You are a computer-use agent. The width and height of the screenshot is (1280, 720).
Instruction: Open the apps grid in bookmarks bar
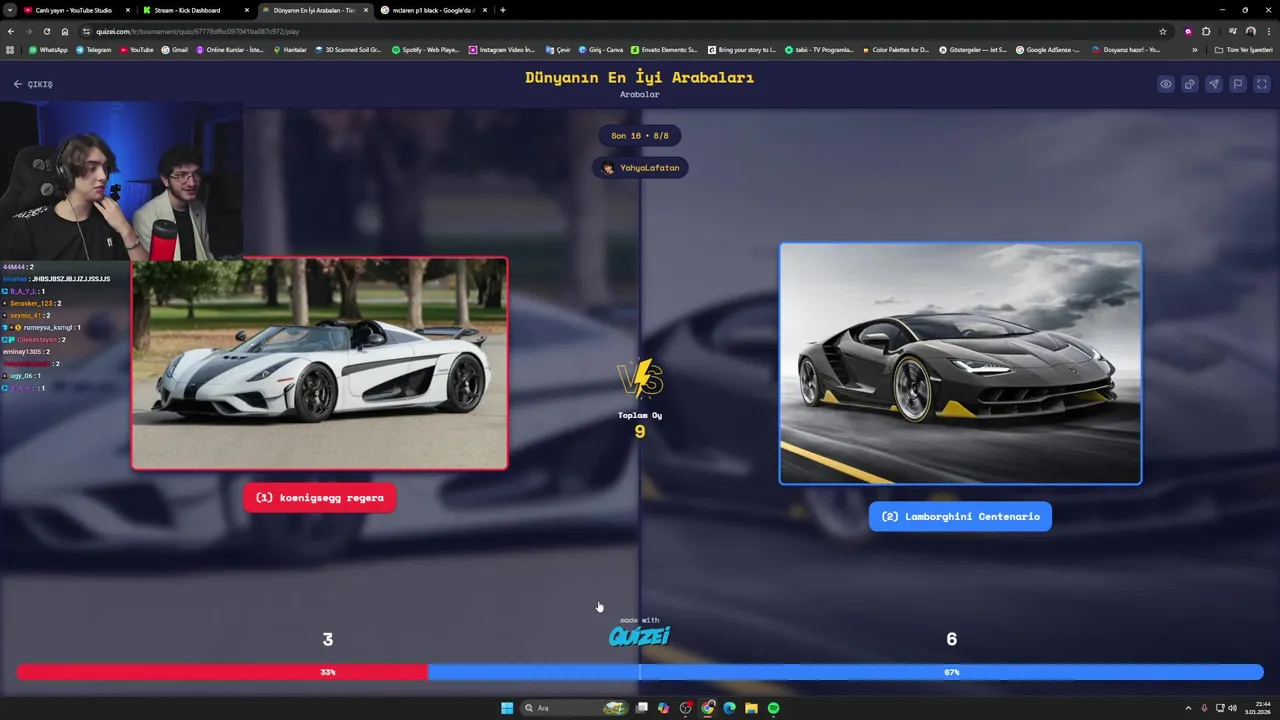[x=10, y=49]
